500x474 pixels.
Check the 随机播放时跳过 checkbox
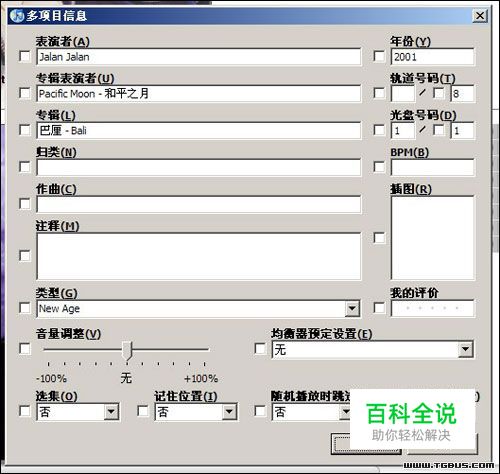pos(260,411)
